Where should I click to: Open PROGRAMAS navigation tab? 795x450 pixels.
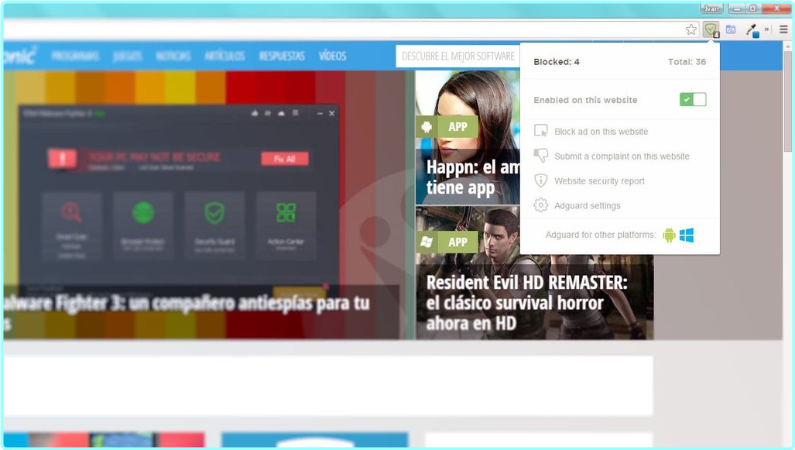tap(75, 56)
